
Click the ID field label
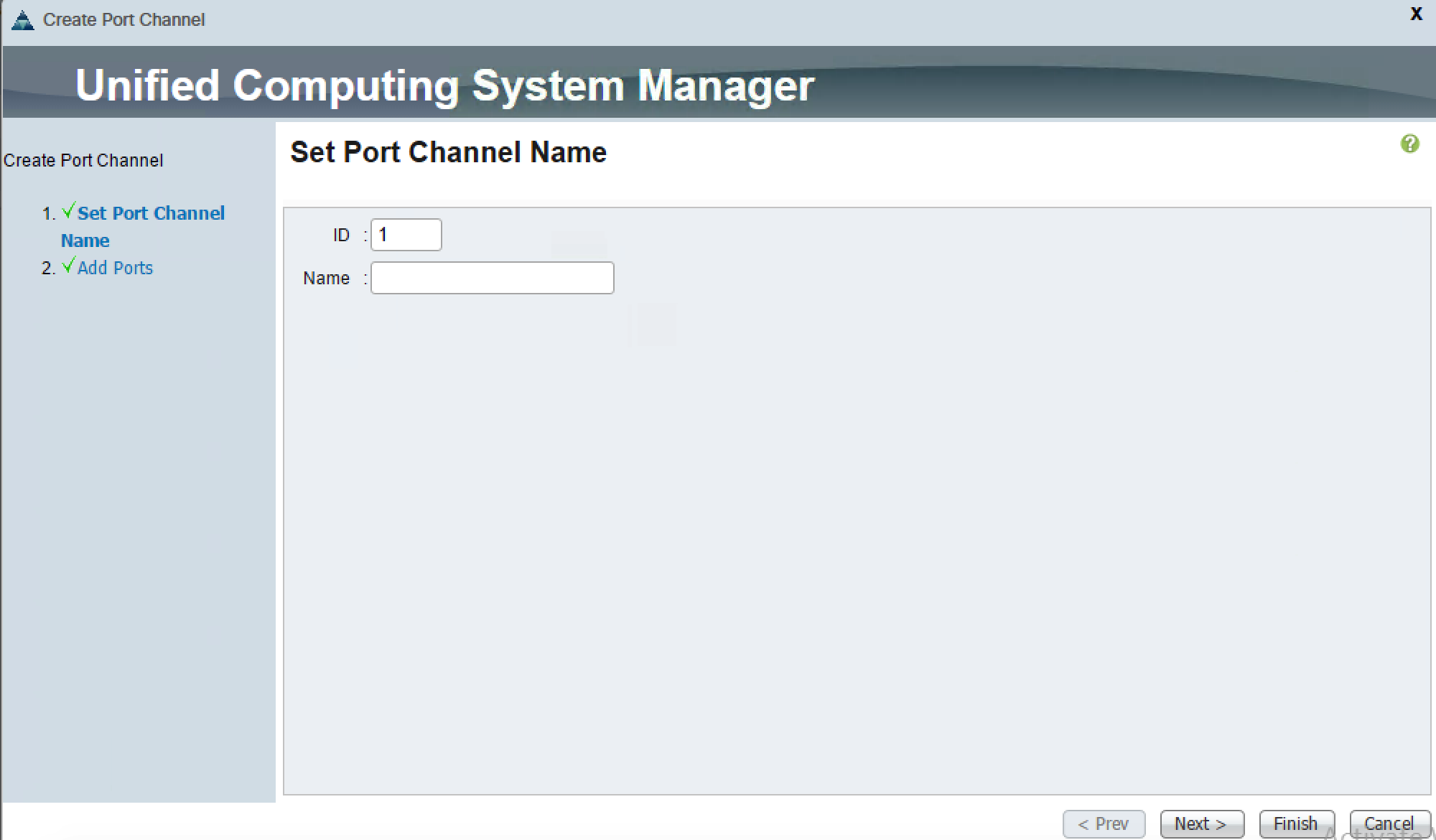point(341,235)
